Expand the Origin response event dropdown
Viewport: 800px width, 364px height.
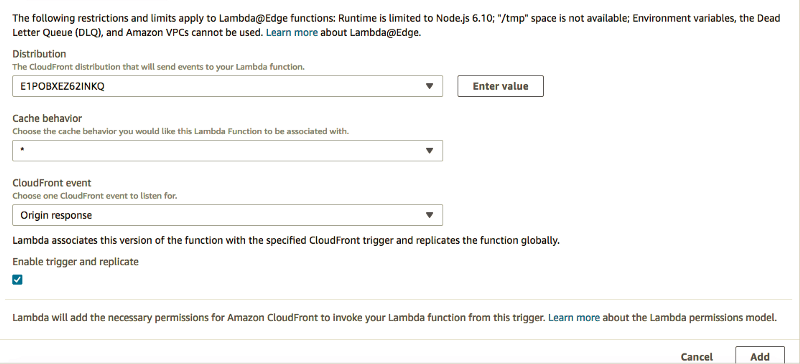click(x=228, y=215)
